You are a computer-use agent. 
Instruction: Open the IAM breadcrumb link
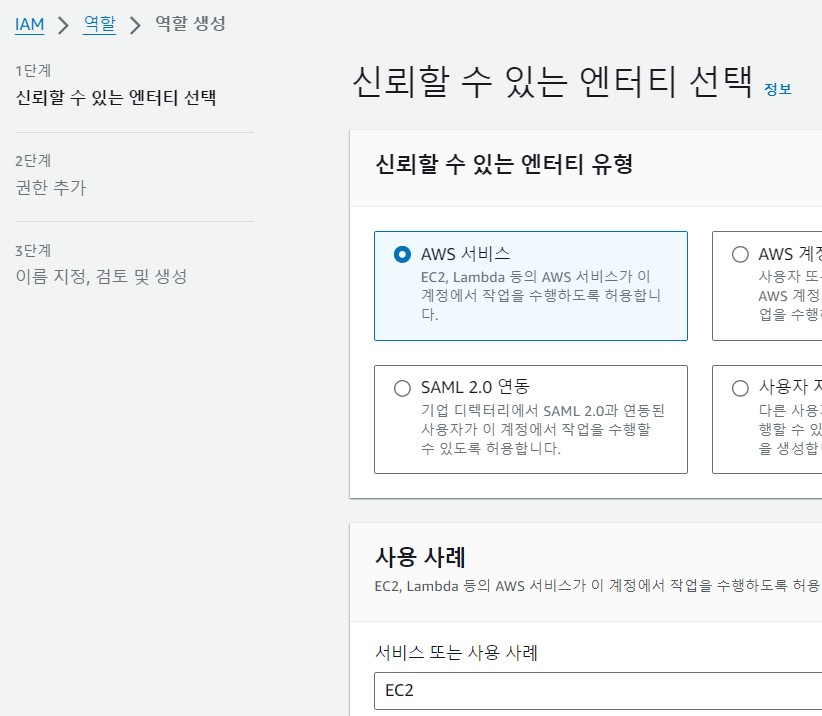29,24
